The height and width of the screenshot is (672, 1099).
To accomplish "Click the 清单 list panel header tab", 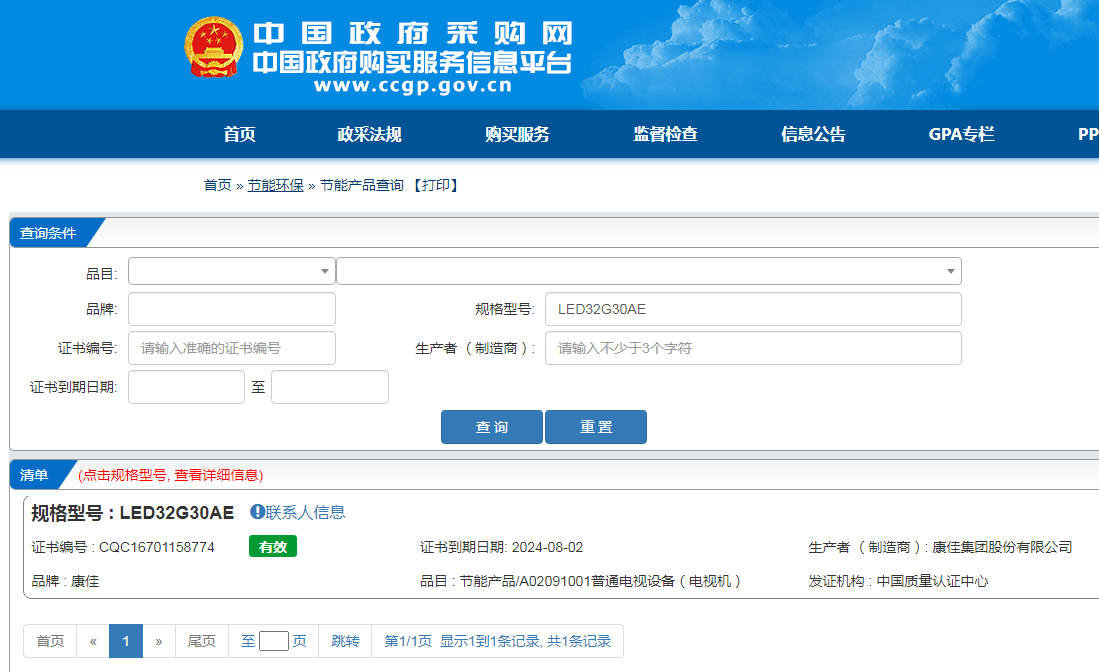I will click(x=34, y=475).
